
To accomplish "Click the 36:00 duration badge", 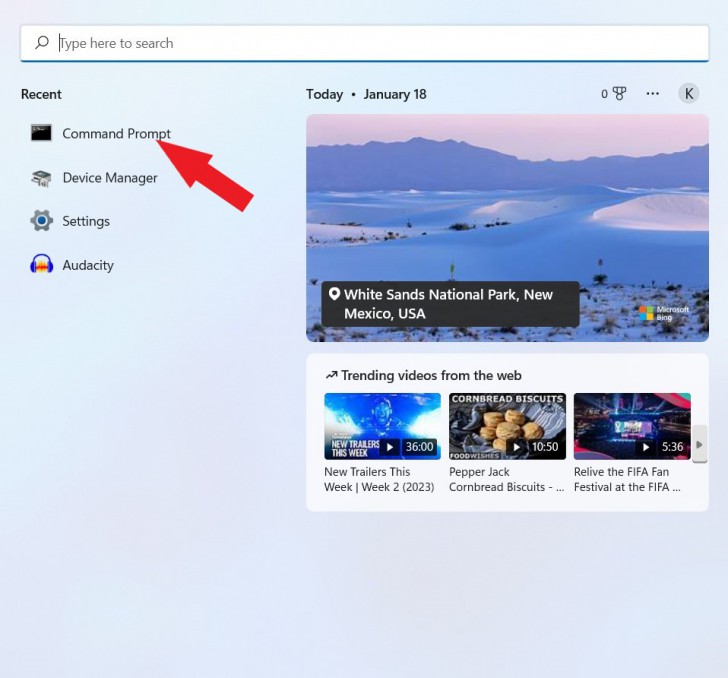I will click(x=419, y=447).
